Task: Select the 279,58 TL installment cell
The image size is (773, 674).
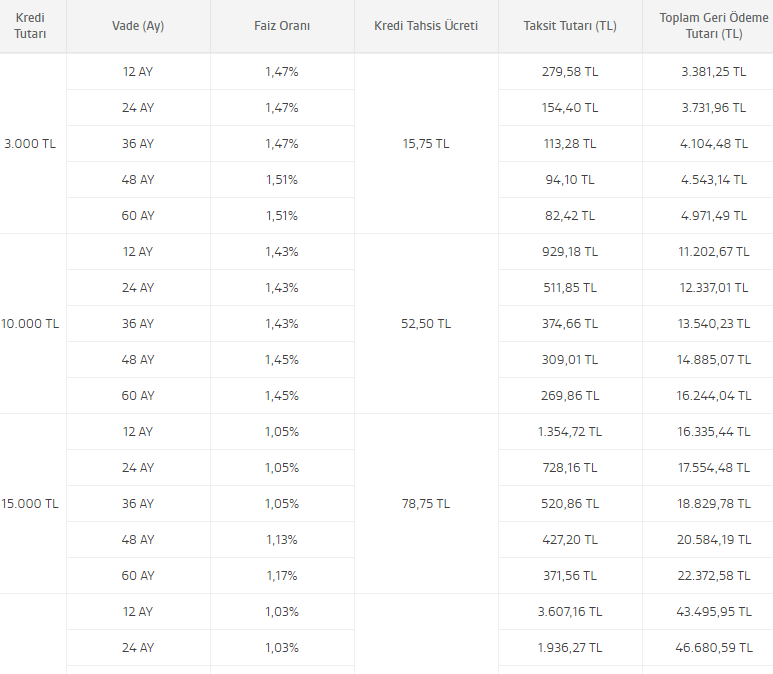Action: click(x=570, y=72)
